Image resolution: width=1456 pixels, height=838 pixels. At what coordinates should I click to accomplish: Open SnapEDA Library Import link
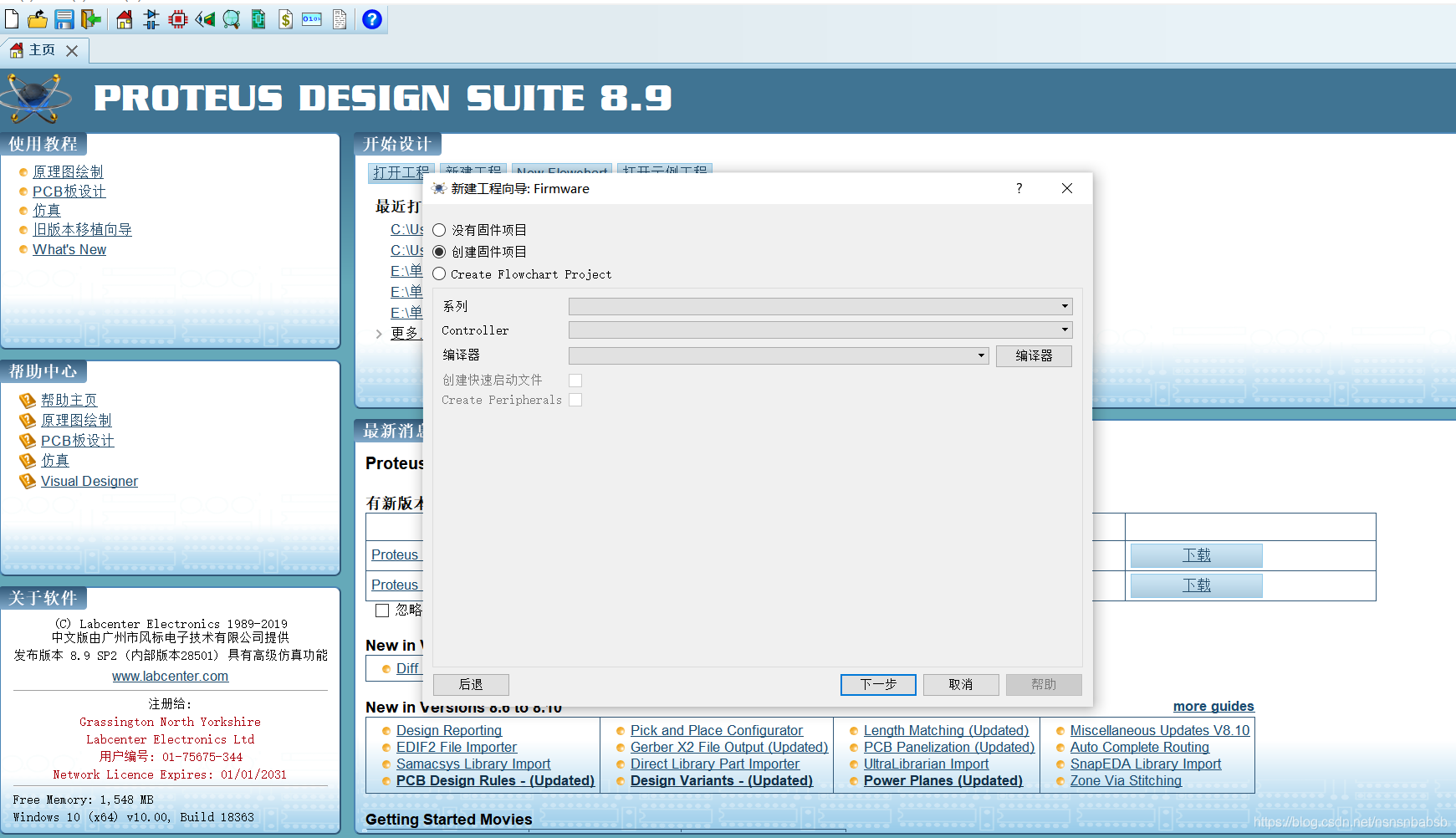(1146, 764)
